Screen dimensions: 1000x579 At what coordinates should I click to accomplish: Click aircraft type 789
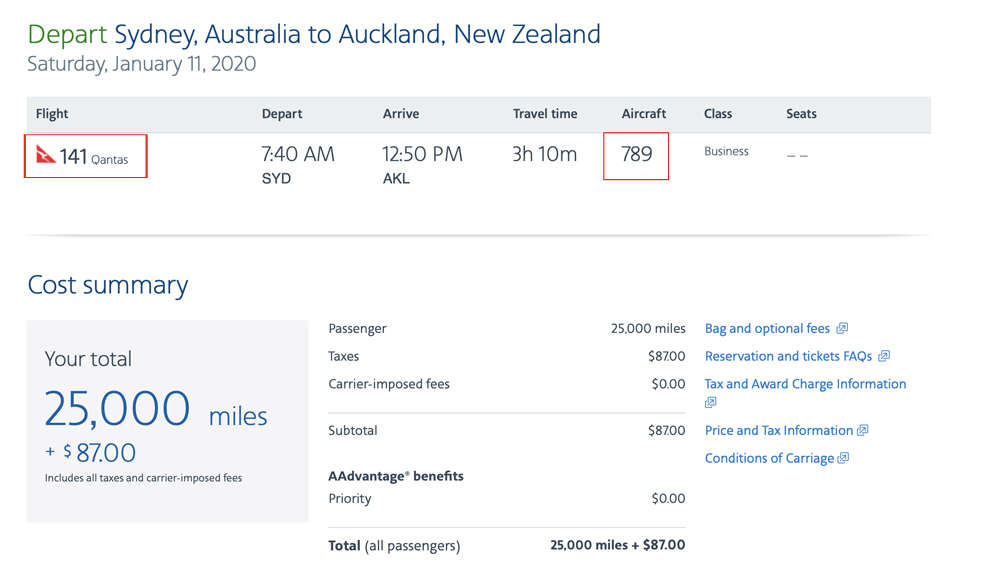click(x=636, y=154)
